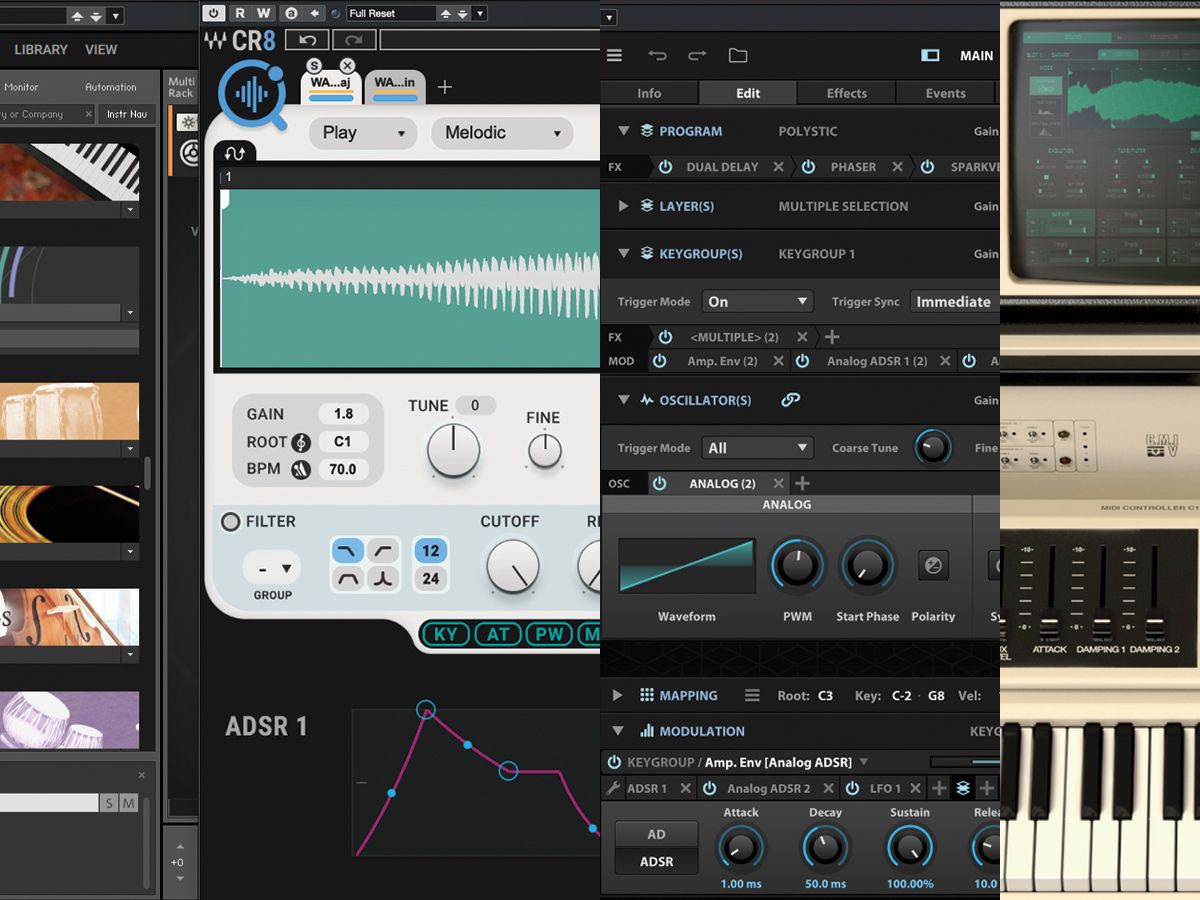
Task: Open the hamburger menu icon
Action: pos(615,56)
